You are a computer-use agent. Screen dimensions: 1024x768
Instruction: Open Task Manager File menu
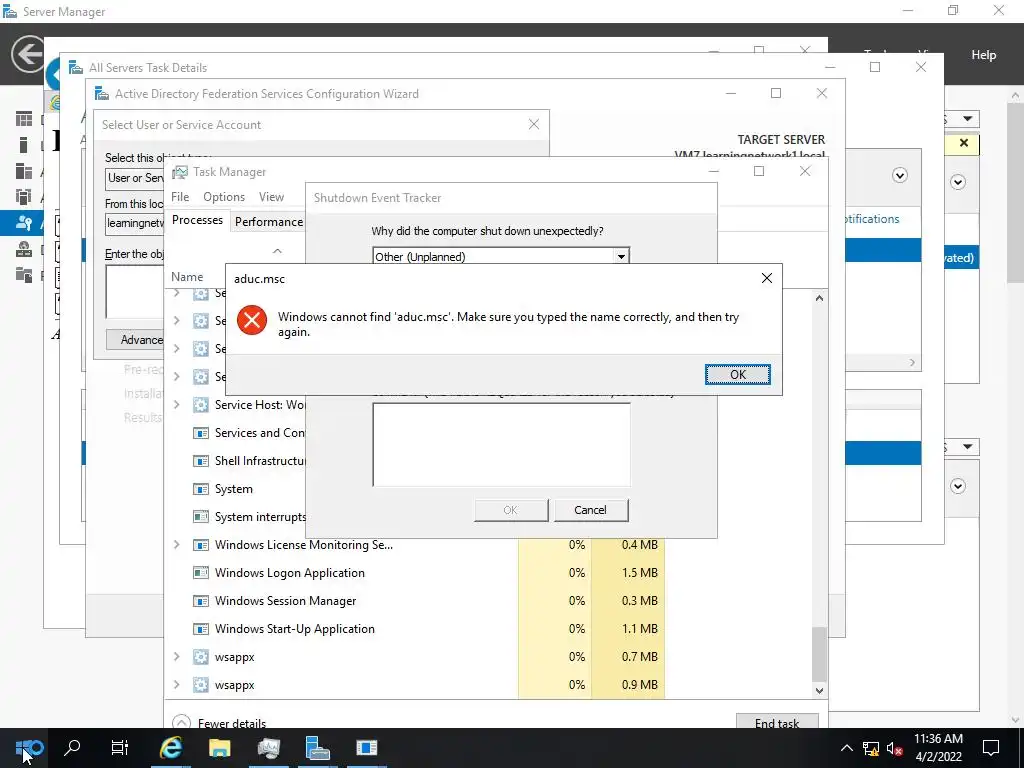tap(180, 197)
